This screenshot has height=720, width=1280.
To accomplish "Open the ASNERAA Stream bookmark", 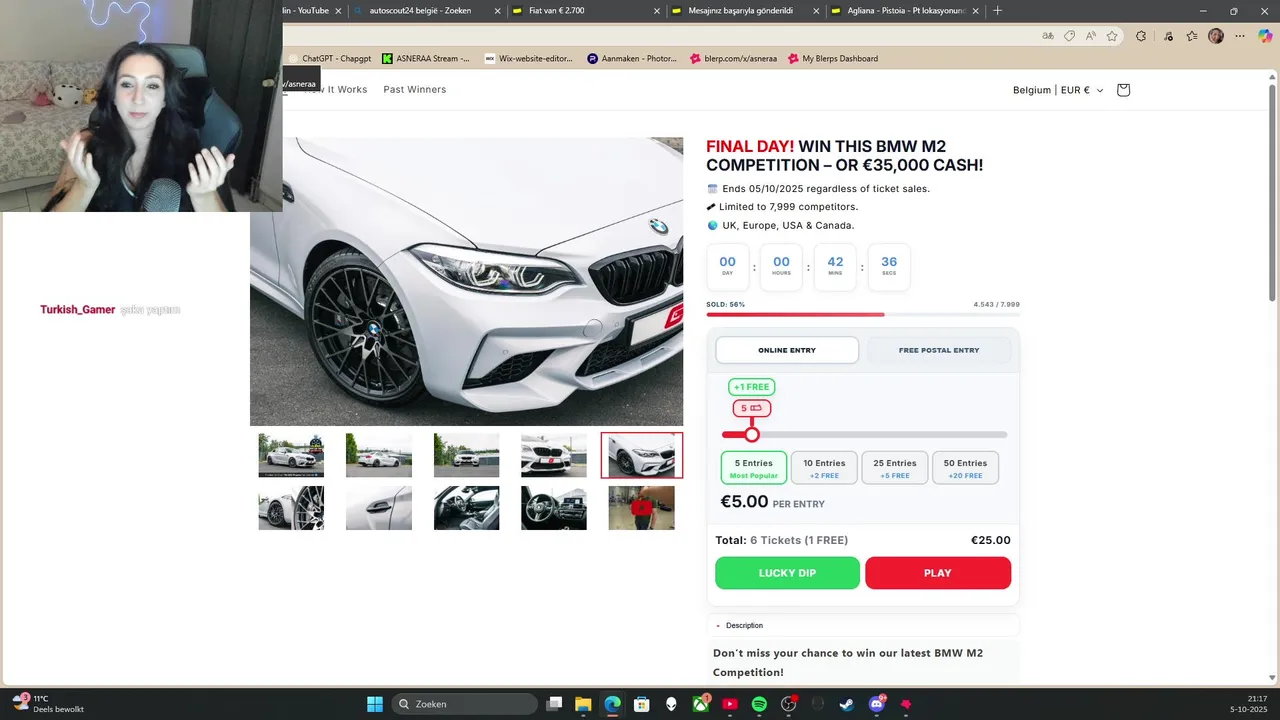I will 426,59.
